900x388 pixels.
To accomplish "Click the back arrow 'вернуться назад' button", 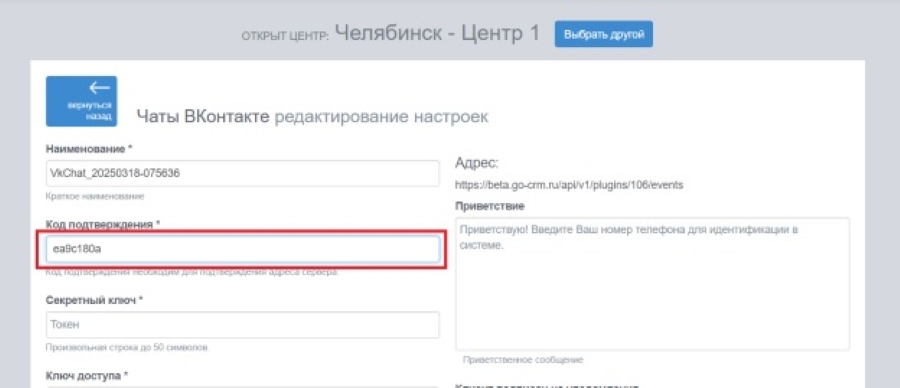I will tap(82, 101).
